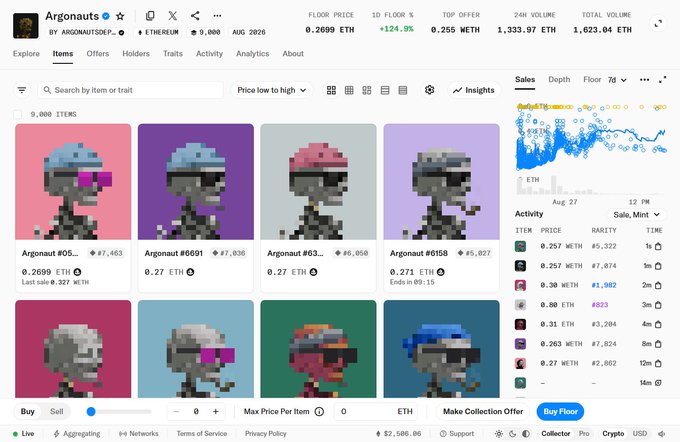Image resolution: width=680 pixels, height=442 pixels.
Task: Open the Networks status menu
Action: click(138, 434)
